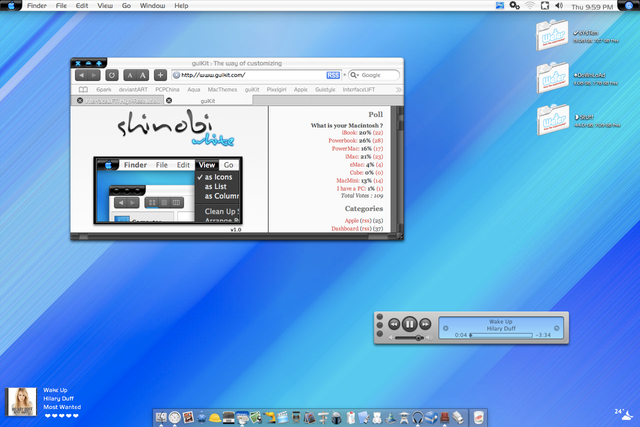
Task: Open the Edit menu
Action: click(82, 6)
